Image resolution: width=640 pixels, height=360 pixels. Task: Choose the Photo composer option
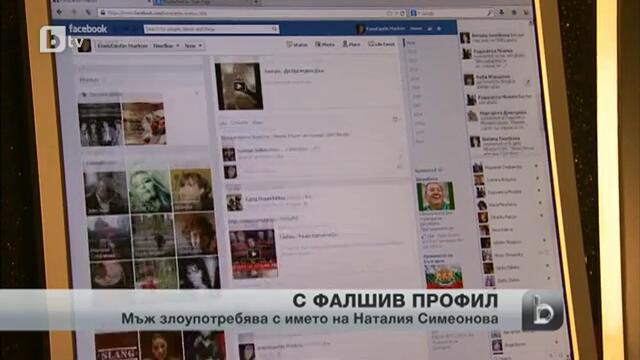325,44
